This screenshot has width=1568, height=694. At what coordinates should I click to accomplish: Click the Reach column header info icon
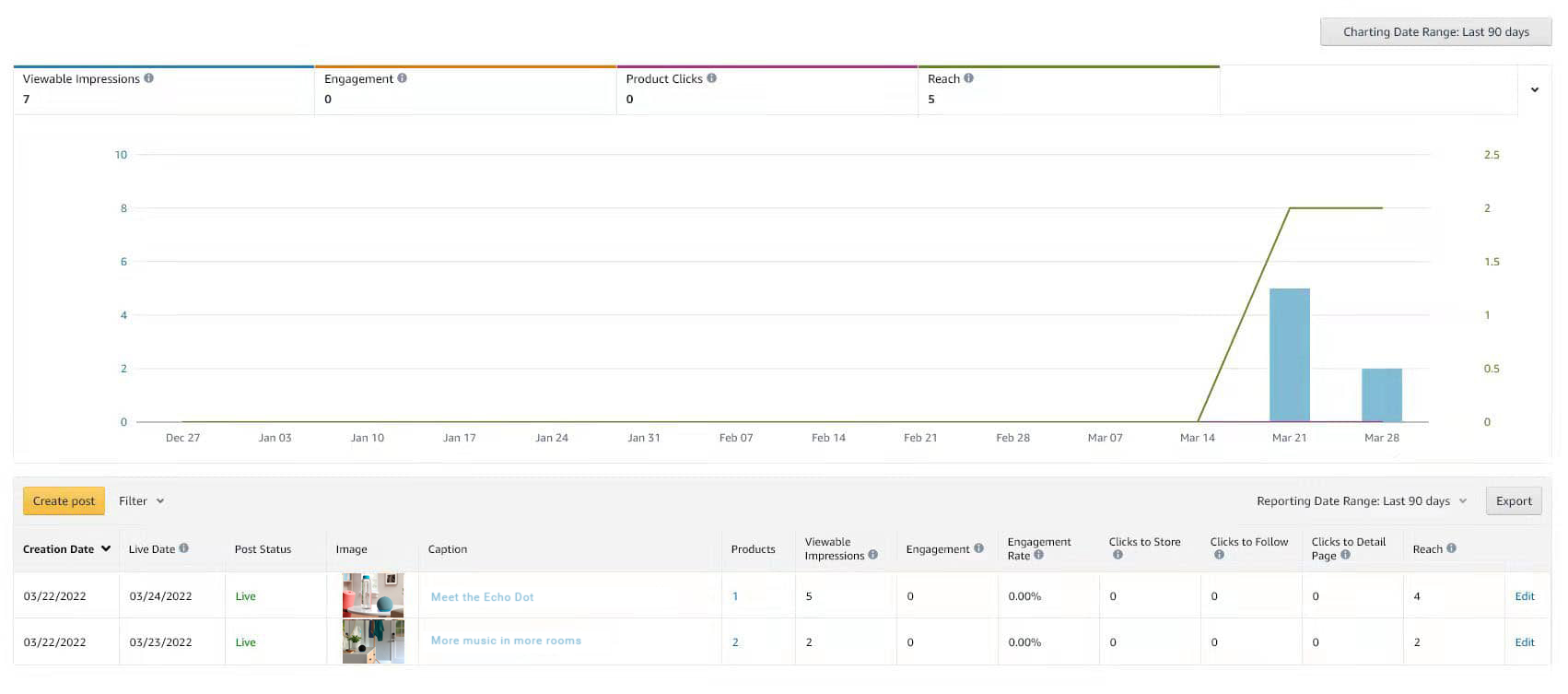tap(1451, 548)
